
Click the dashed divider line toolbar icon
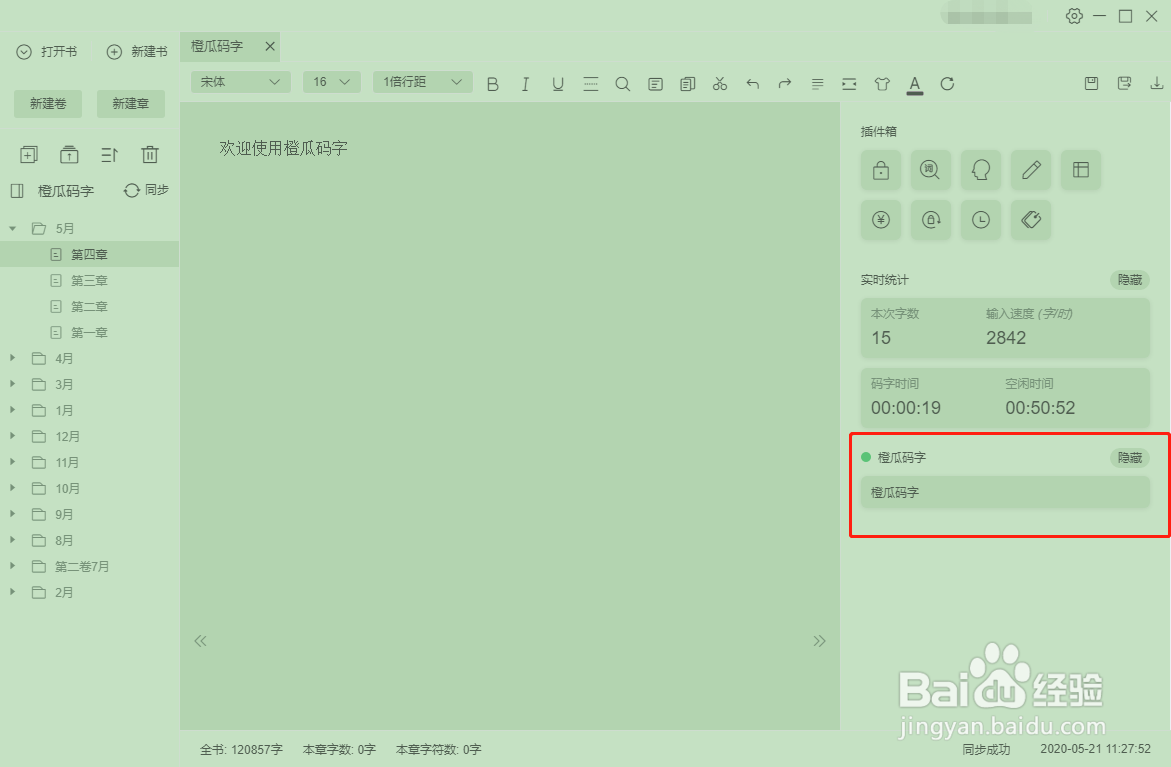tap(591, 84)
